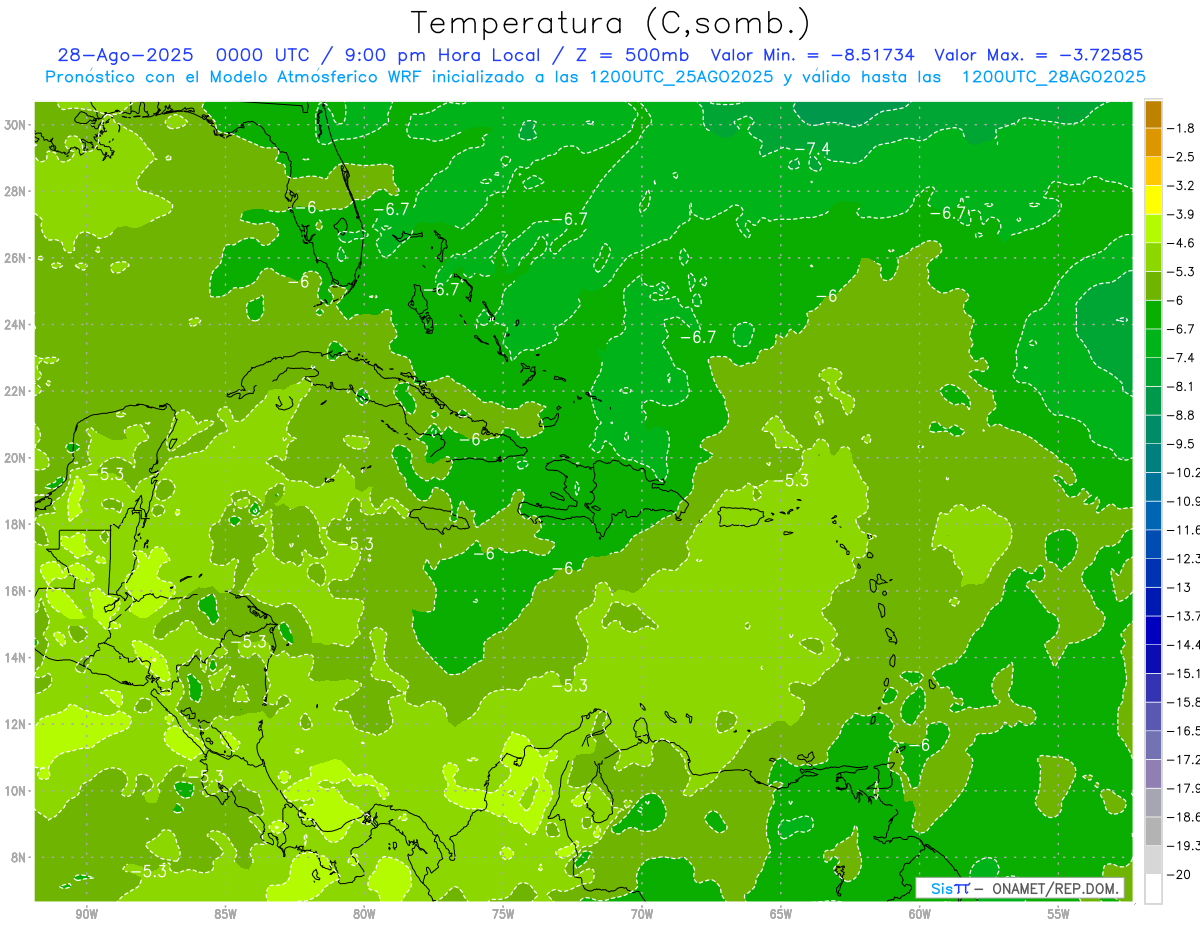
Task: Click the "18N" latitude axis label
Action: (x=16, y=524)
